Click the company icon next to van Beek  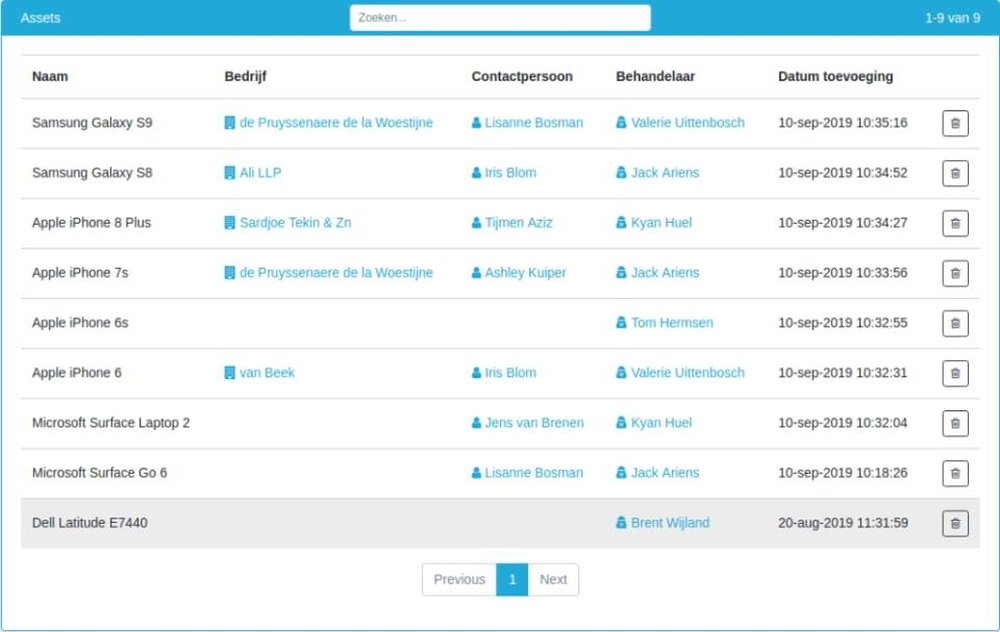point(228,373)
